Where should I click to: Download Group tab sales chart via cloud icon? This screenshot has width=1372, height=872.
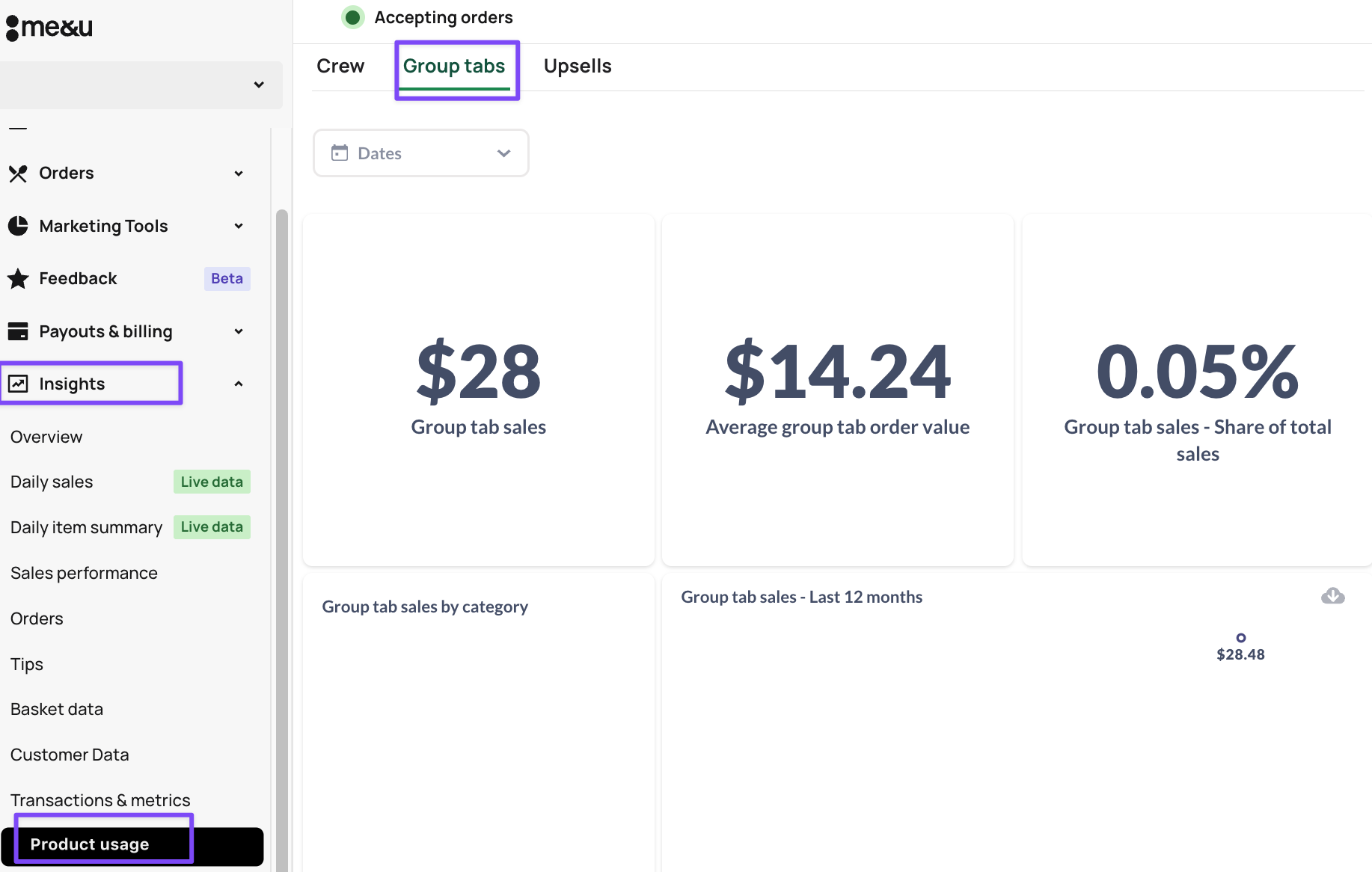click(x=1332, y=596)
